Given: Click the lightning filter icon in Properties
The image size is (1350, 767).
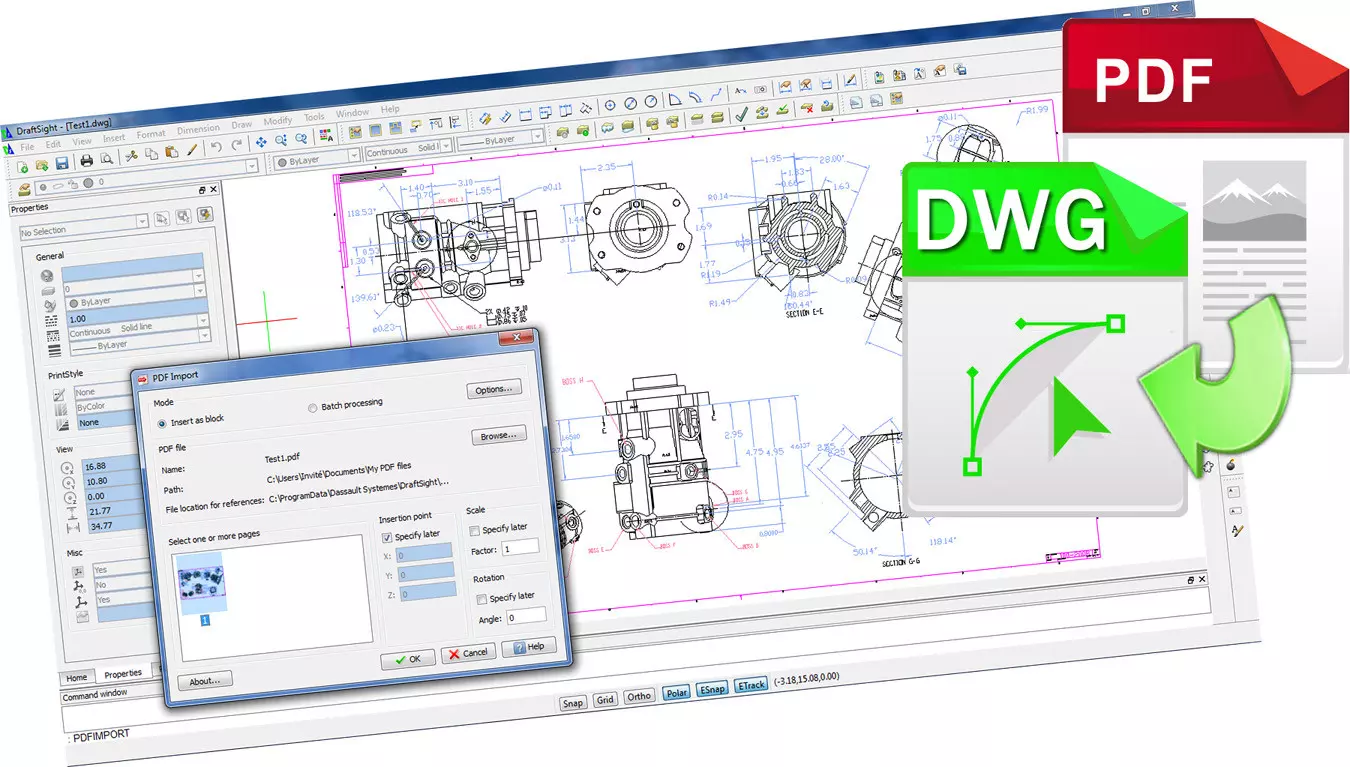Looking at the screenshot, I should point(205,214).
